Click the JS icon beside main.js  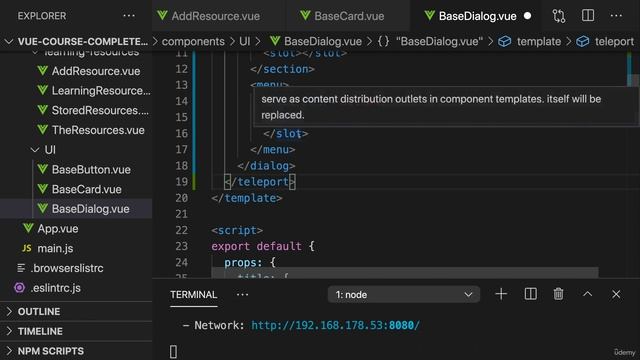[x=27, y=248]
